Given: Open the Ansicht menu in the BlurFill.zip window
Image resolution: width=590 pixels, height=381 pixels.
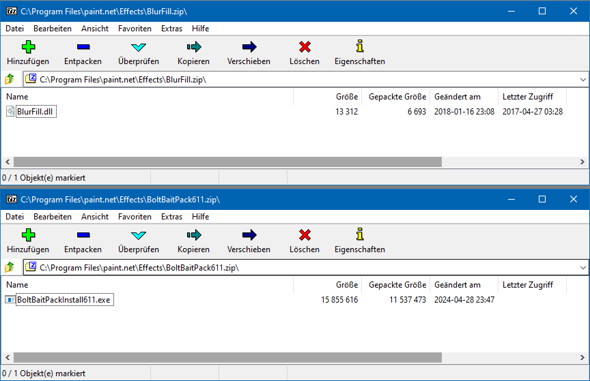Looking at the screenshot, I should 95,29.
